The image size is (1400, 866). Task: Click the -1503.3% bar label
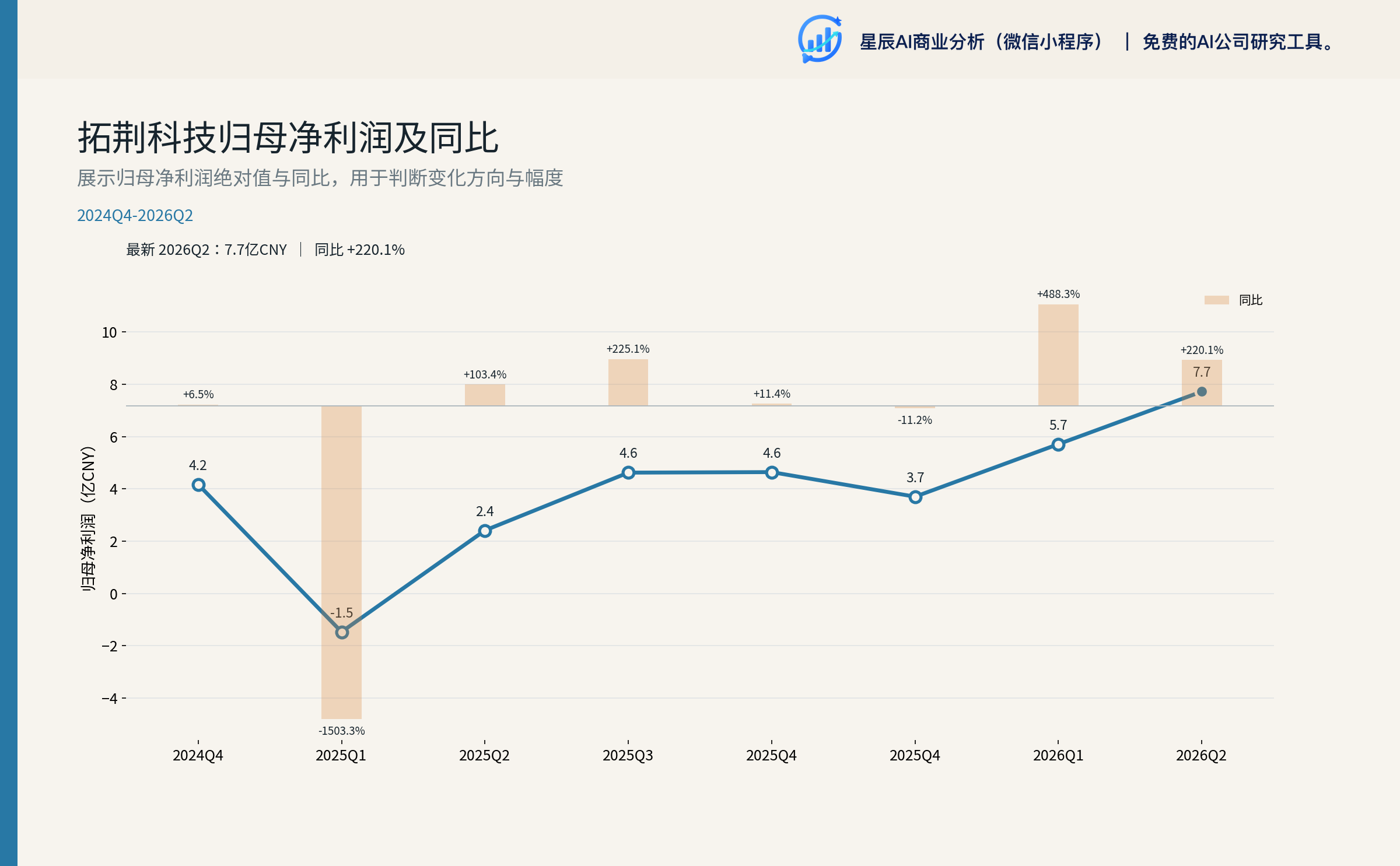[341, 731]
